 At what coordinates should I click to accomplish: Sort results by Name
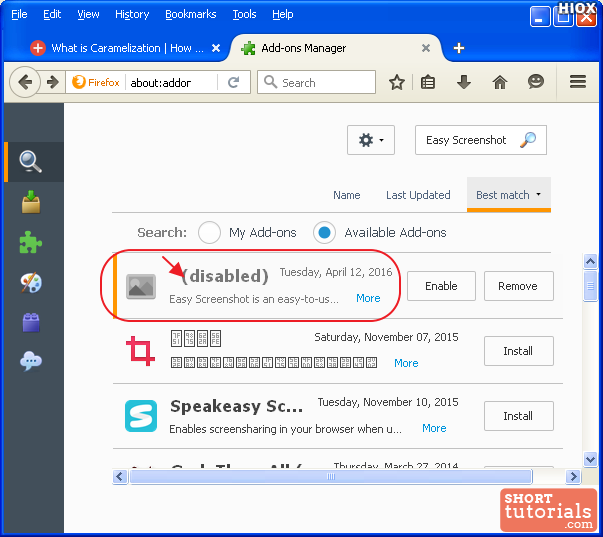346,195
